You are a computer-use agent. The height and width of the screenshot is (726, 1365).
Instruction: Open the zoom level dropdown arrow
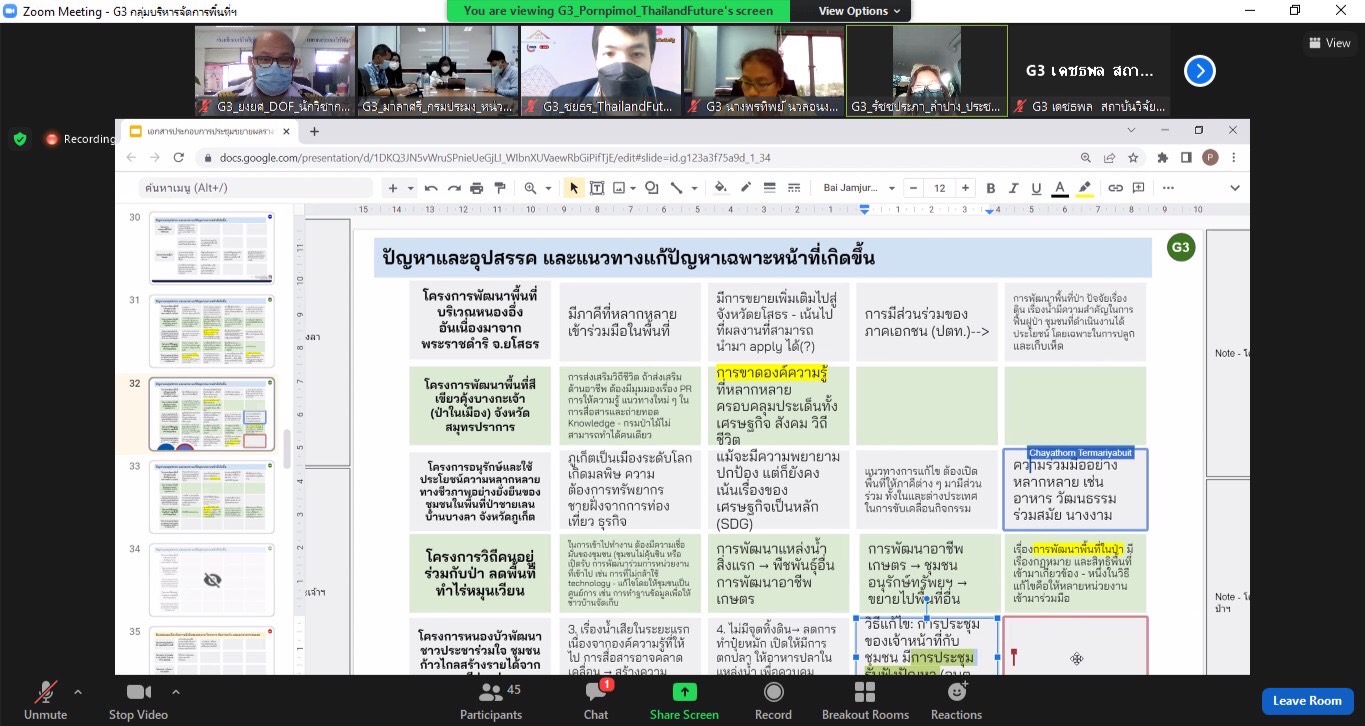[x=546, y=188]
